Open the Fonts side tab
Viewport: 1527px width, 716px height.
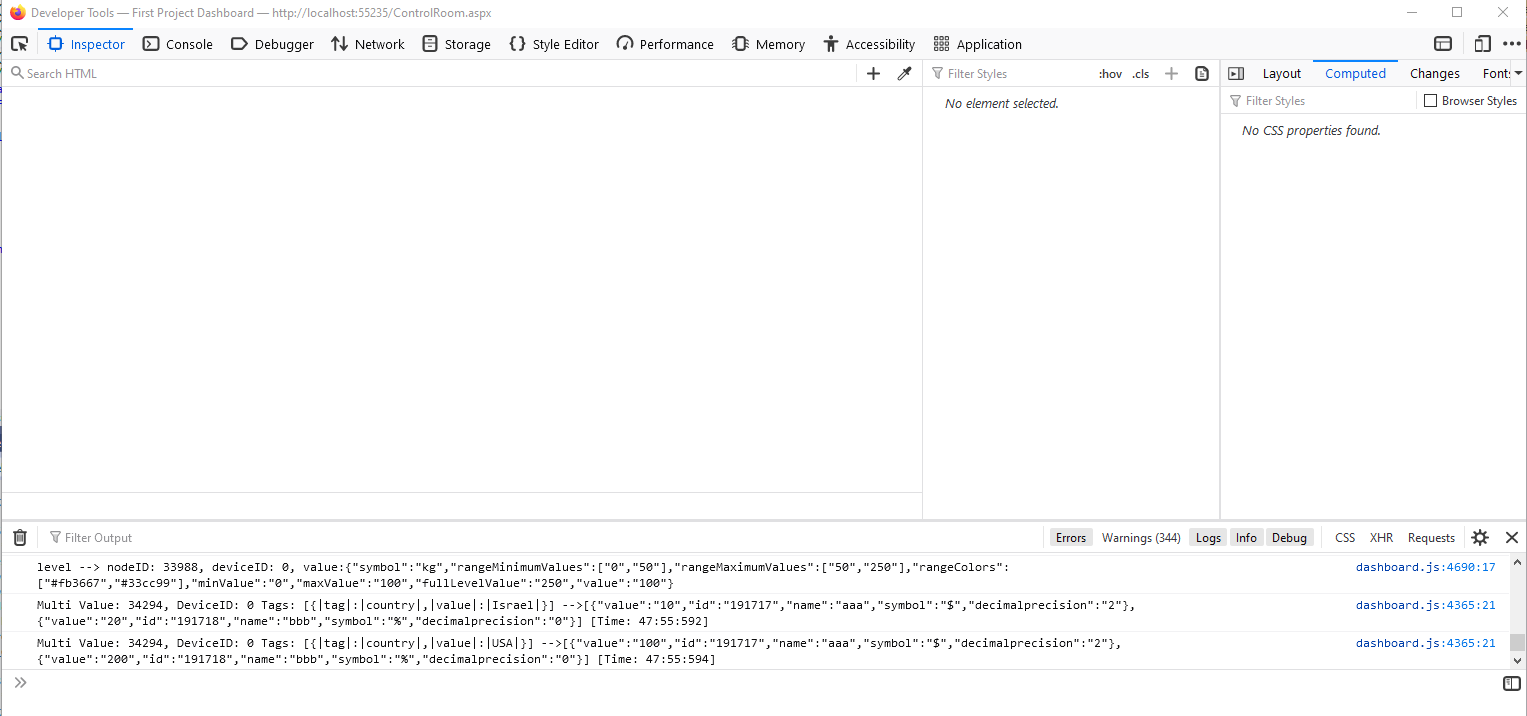1495,73
